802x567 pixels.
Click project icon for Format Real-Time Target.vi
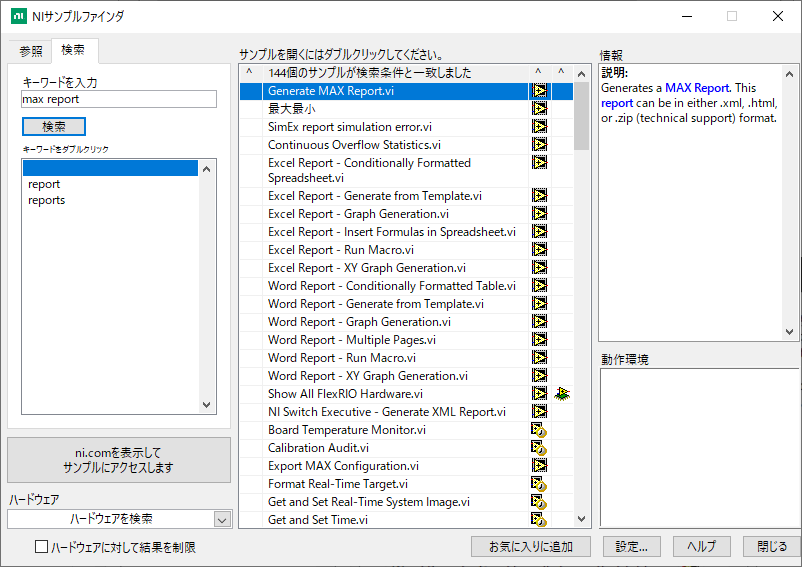click(x=539, y=484)
